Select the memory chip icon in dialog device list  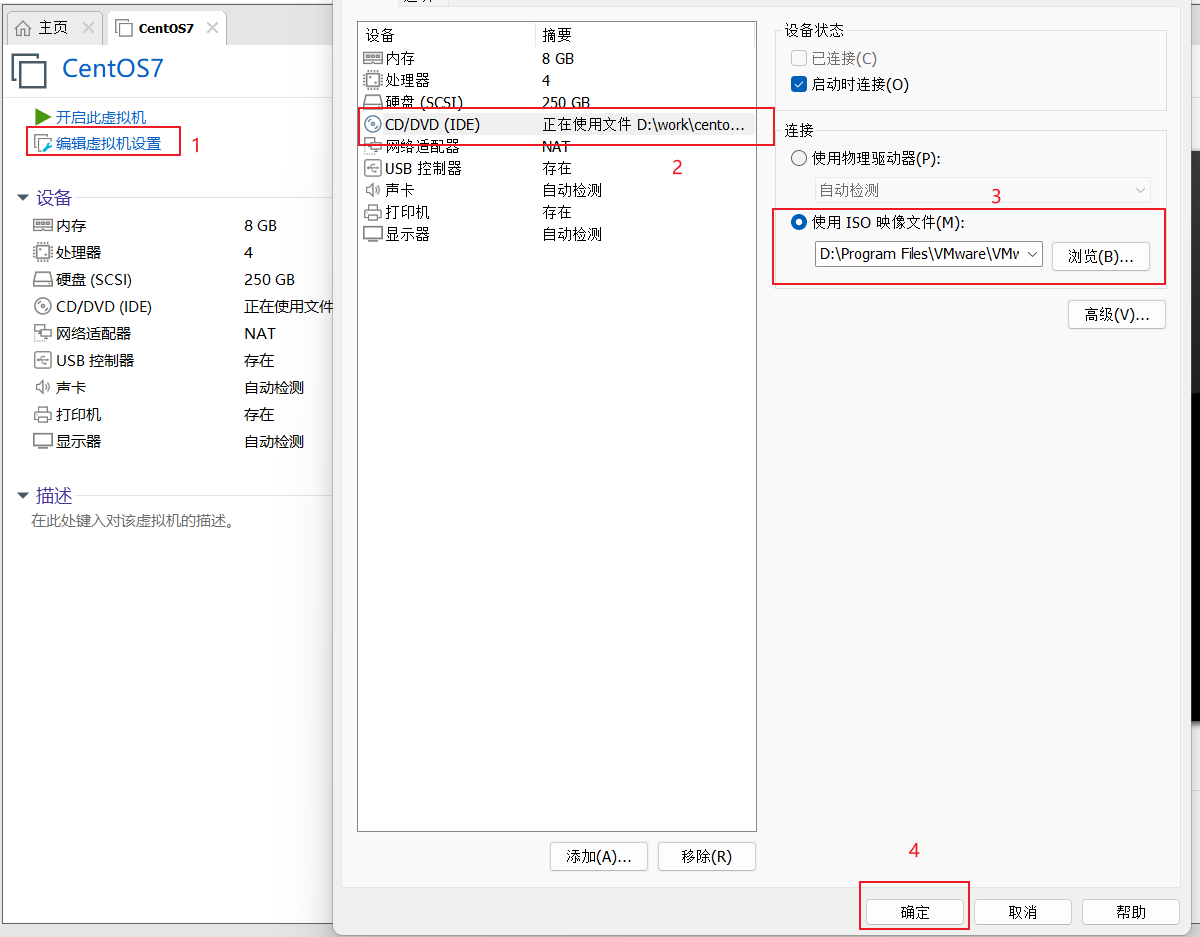372,59
